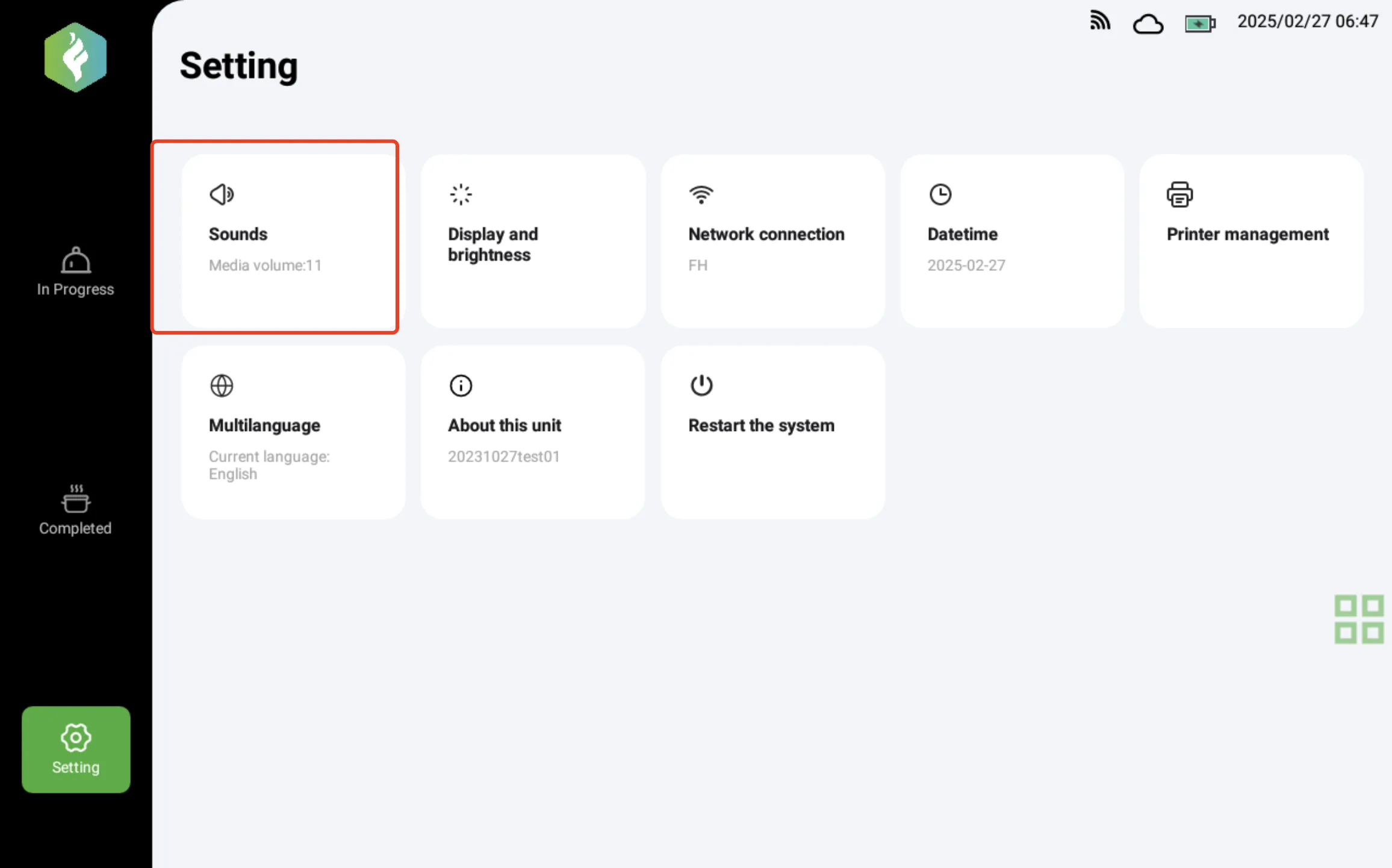Viewport: 1392px width, 868px height.
Task: Click the Setting page heading
Action: [x=238, y=66]
